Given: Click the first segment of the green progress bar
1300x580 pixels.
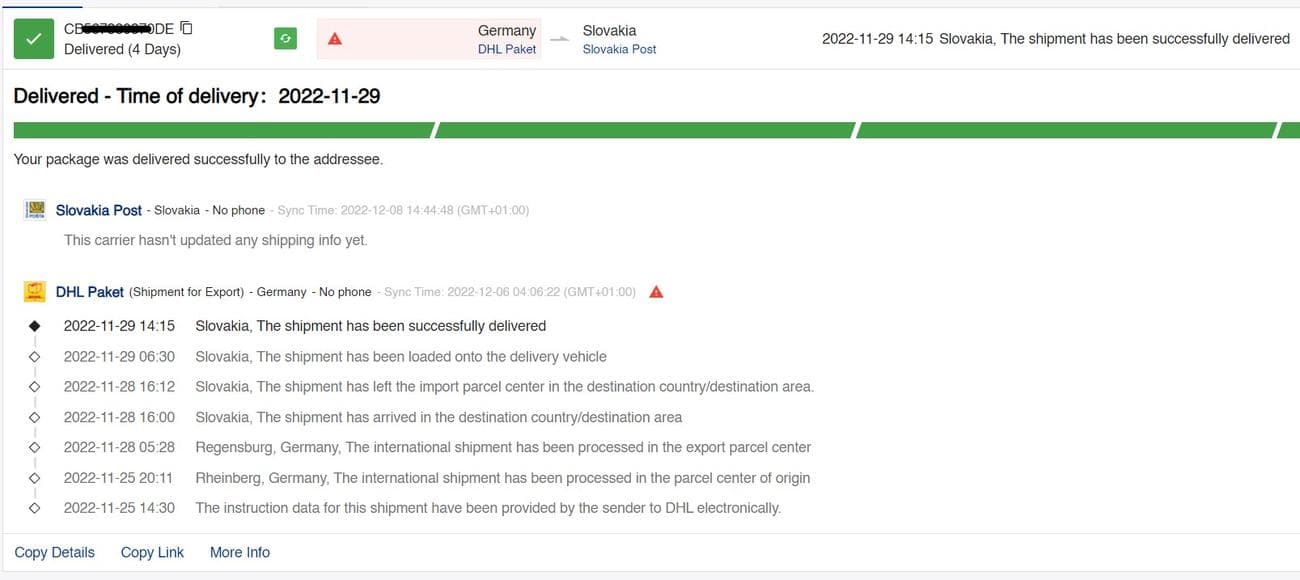Looking at the screenshot, I should 224,130.
